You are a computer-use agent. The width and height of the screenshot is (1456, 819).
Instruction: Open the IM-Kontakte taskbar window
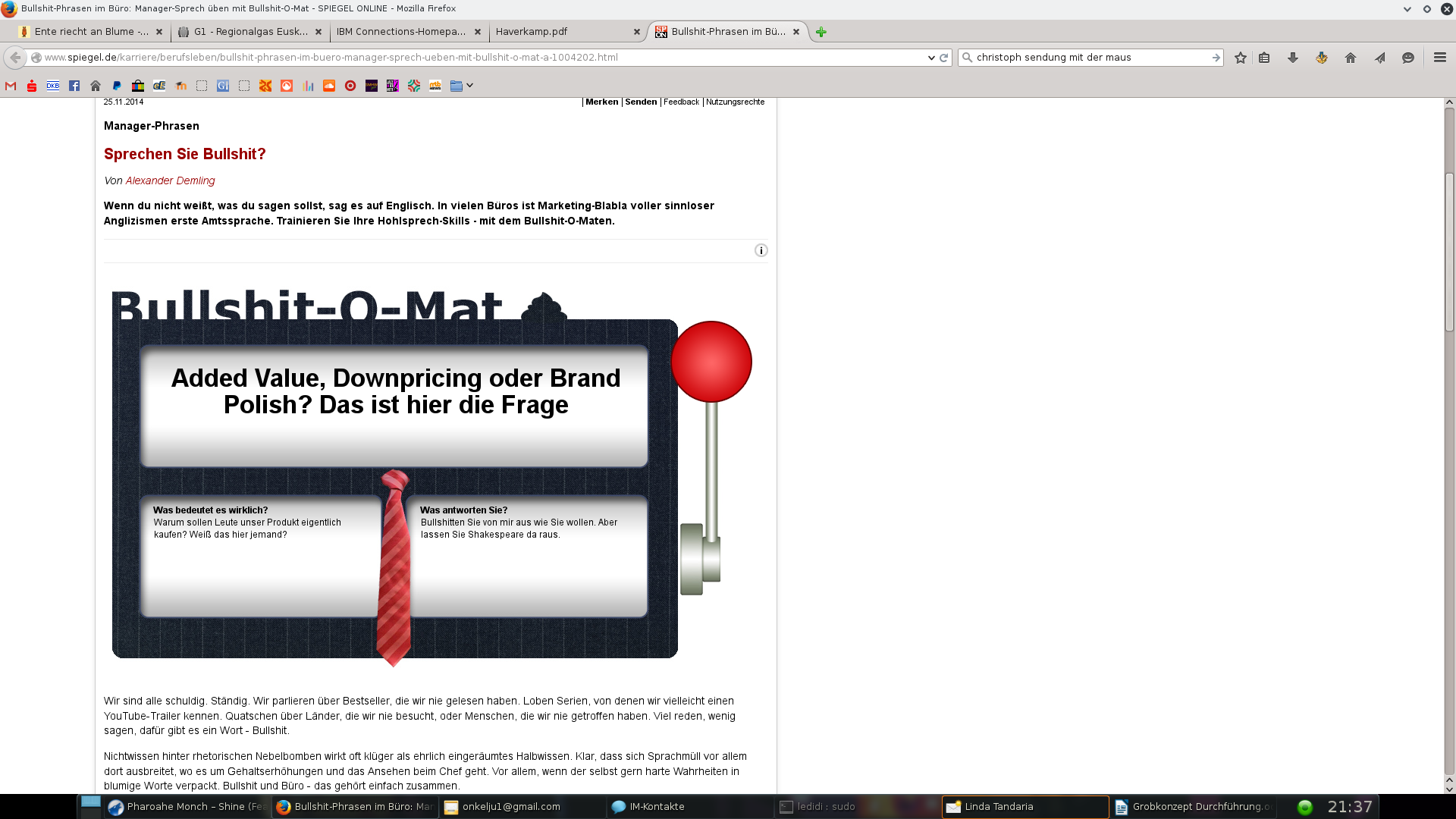tap(689, 807)
